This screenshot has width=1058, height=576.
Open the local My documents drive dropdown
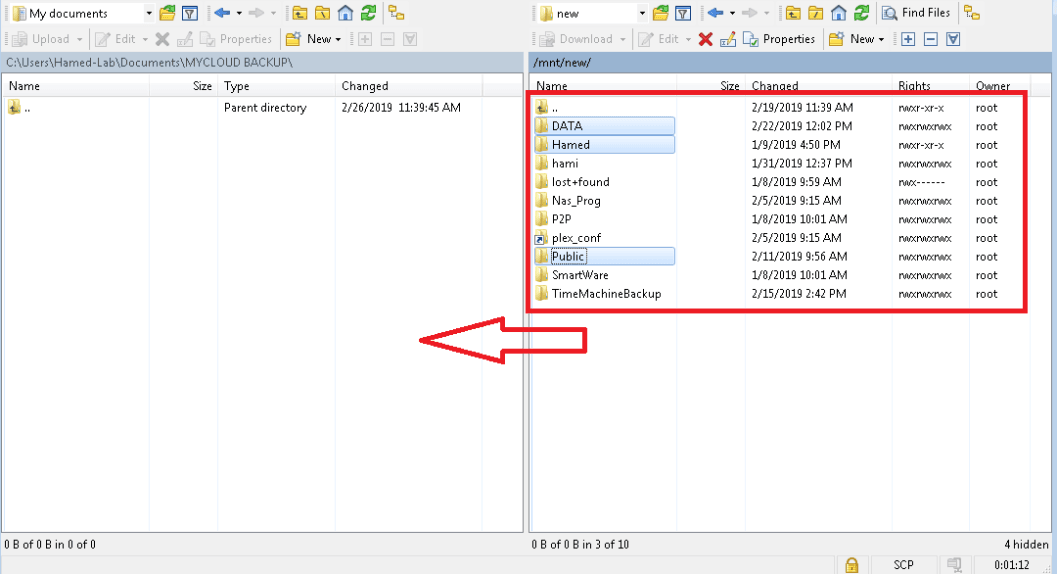[149, 13]
